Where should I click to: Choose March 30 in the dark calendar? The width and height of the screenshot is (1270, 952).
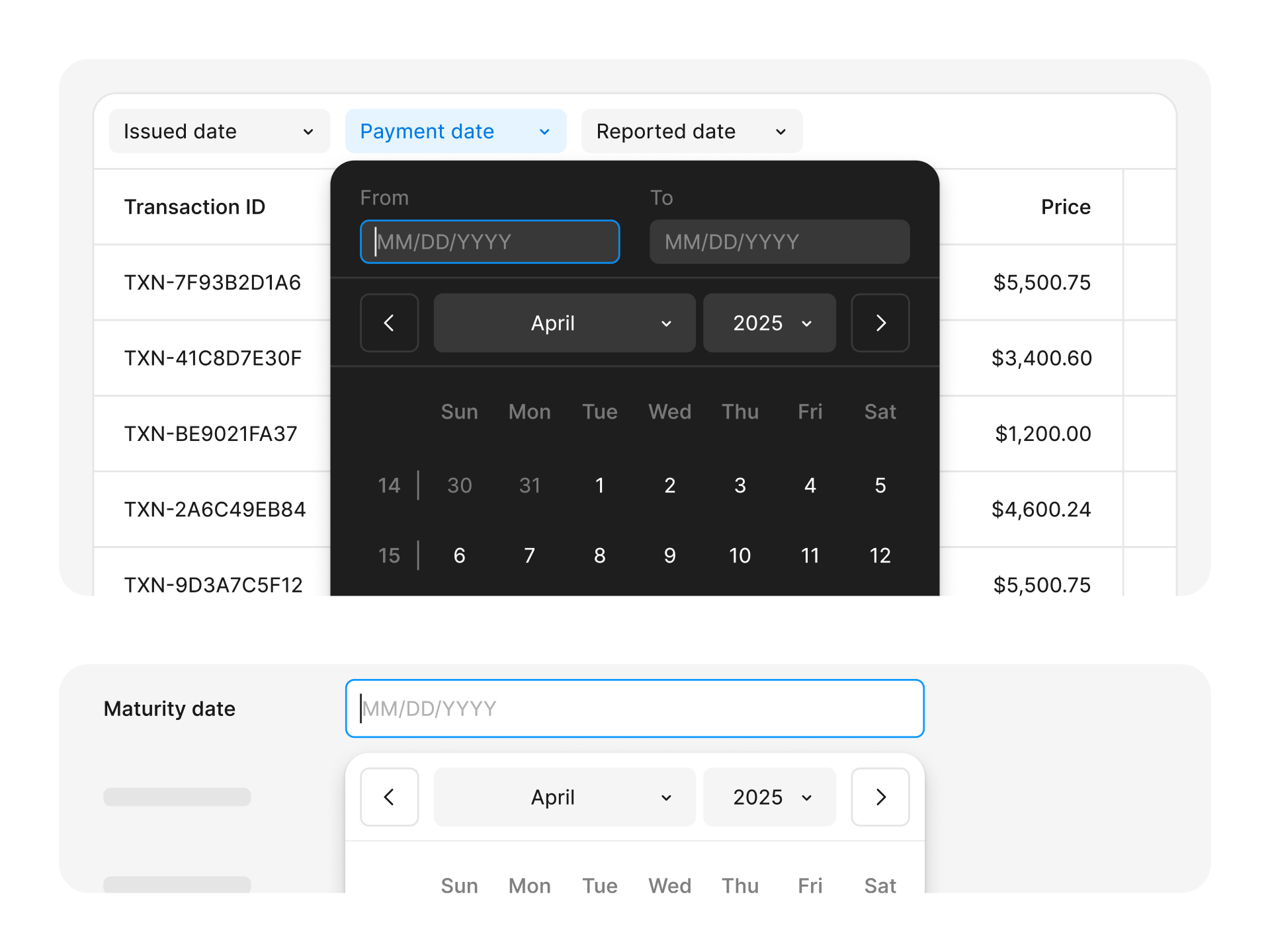pos(459,485)
